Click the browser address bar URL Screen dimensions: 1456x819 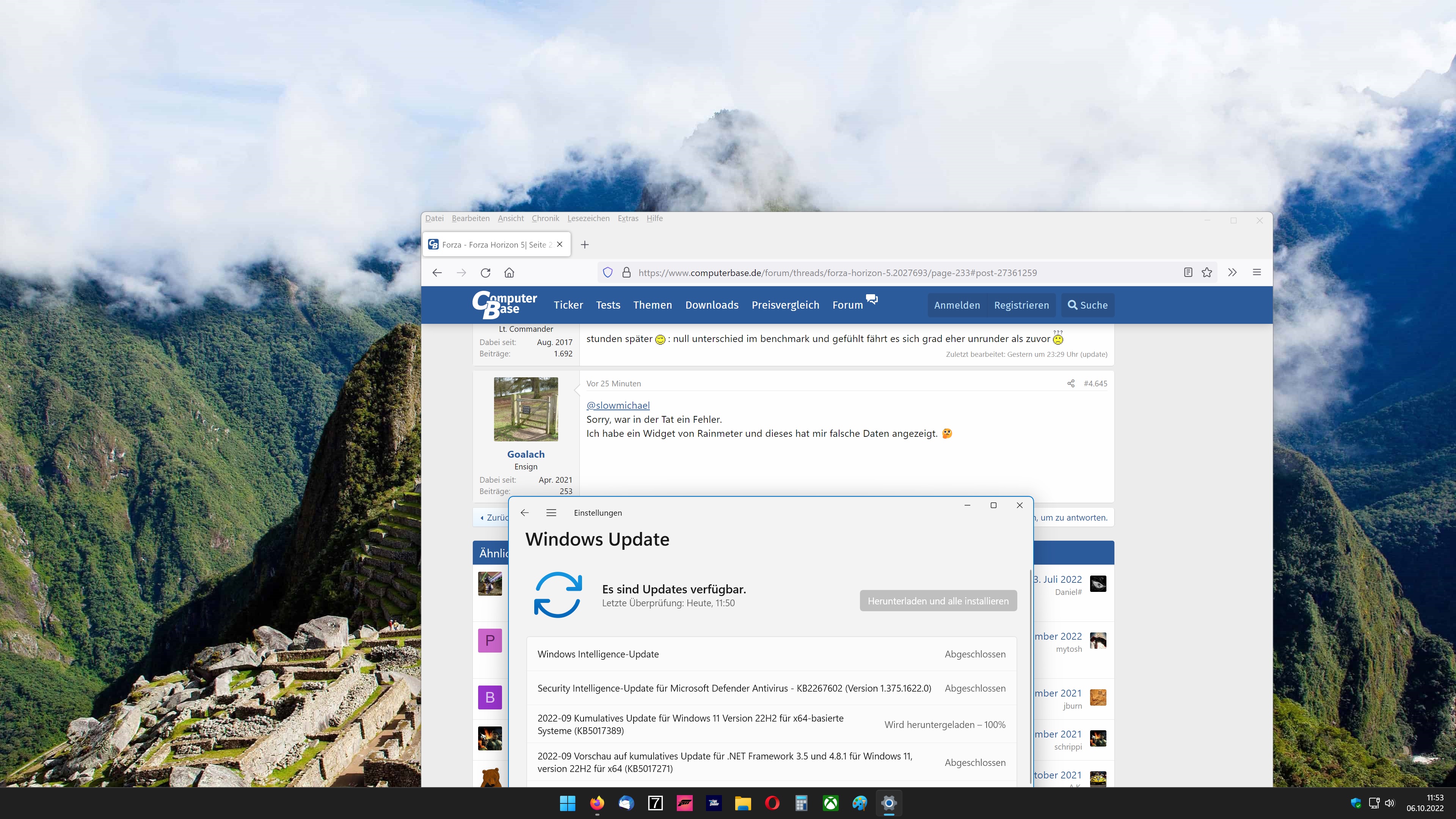click(836, 273)
